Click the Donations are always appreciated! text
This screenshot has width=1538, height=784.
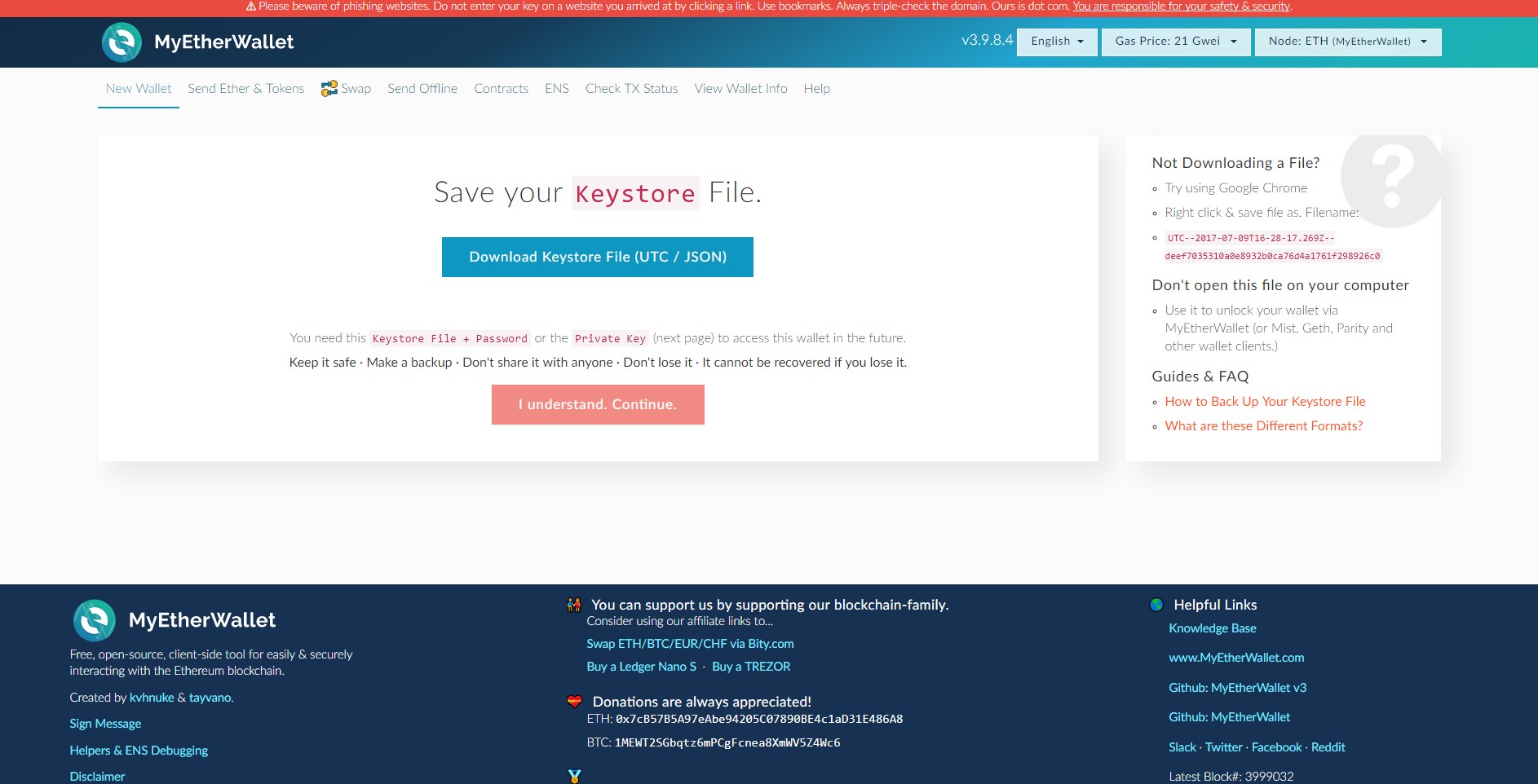coord(702,702)
